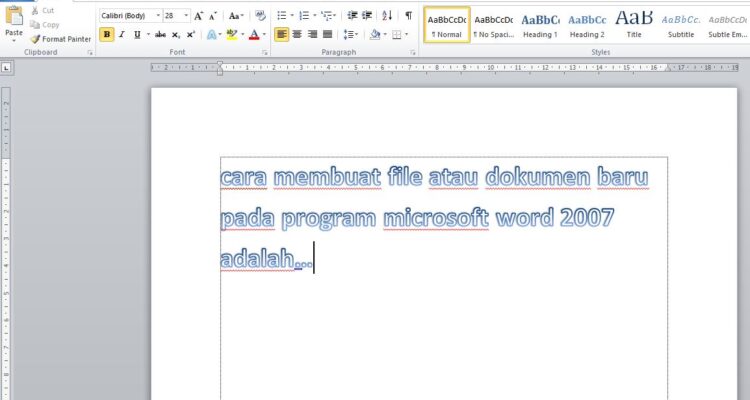The height and width of the screenshot is (400, 750).
Task: Center the paragraph text
Action: tap(297, 34)
